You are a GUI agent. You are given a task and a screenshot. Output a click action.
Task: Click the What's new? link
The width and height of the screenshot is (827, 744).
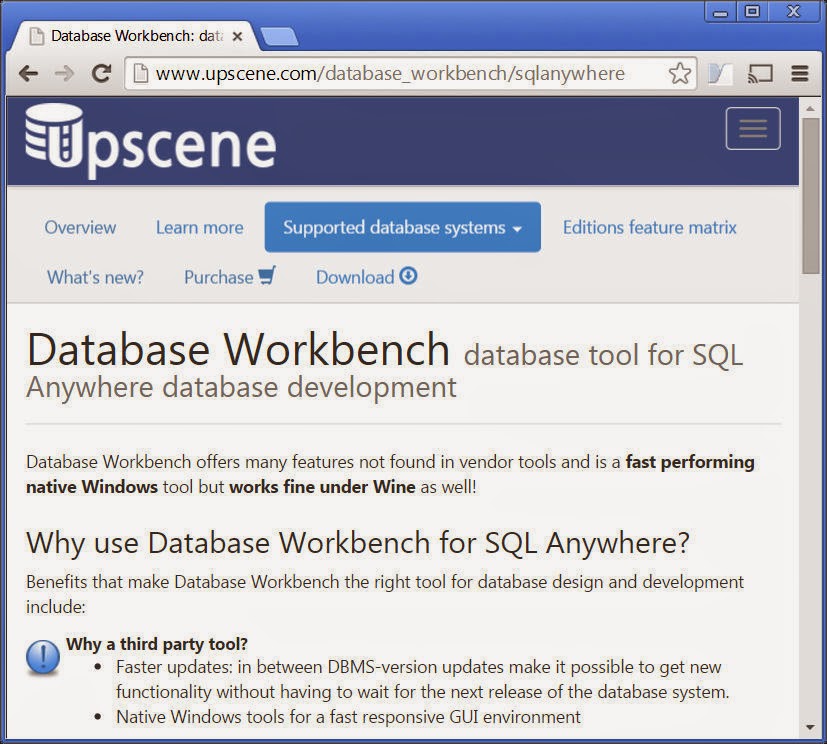(94, 277)
